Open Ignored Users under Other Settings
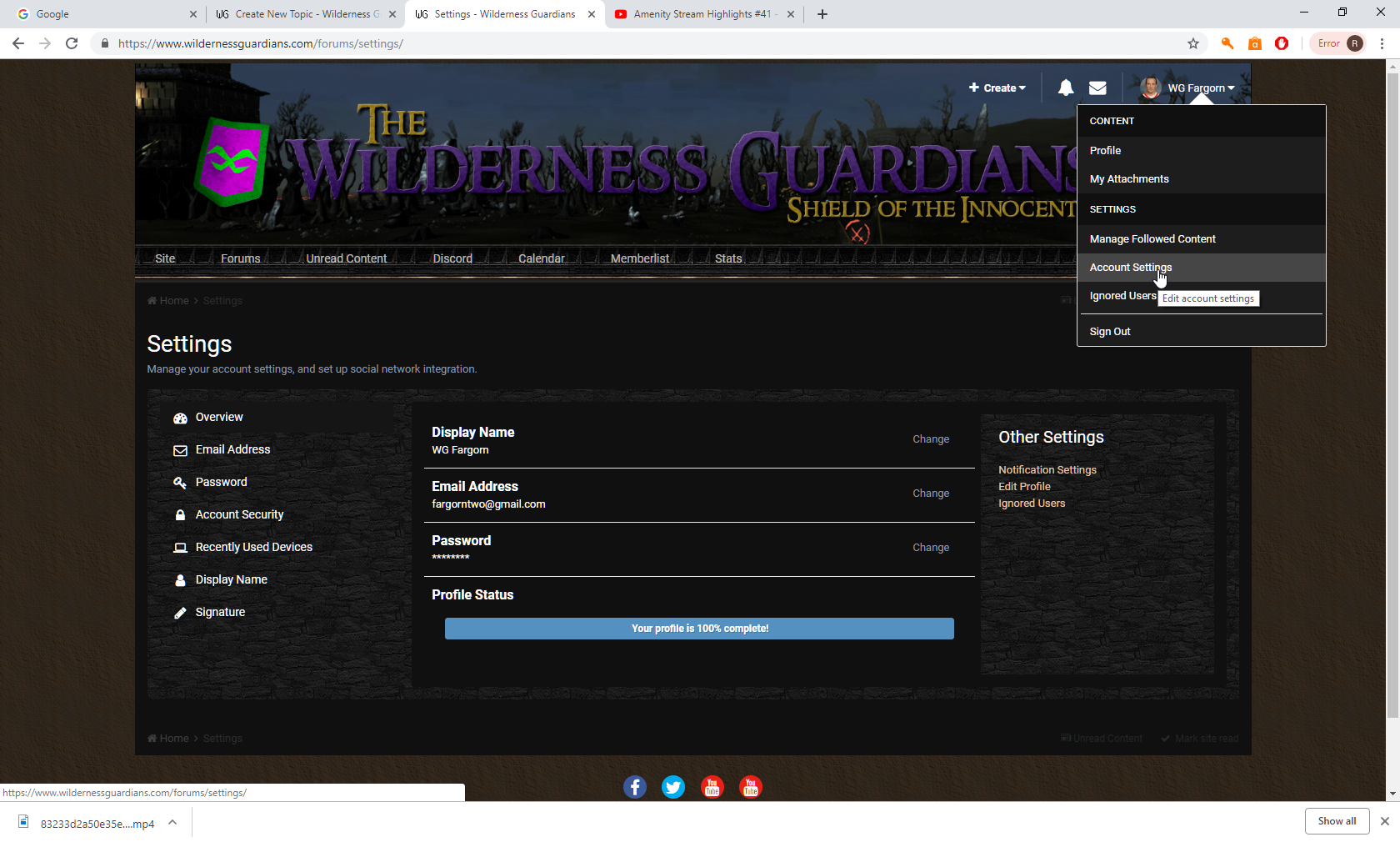Image resolution: width=1400 pixels, height=842 pixels. coord(1032,504)
